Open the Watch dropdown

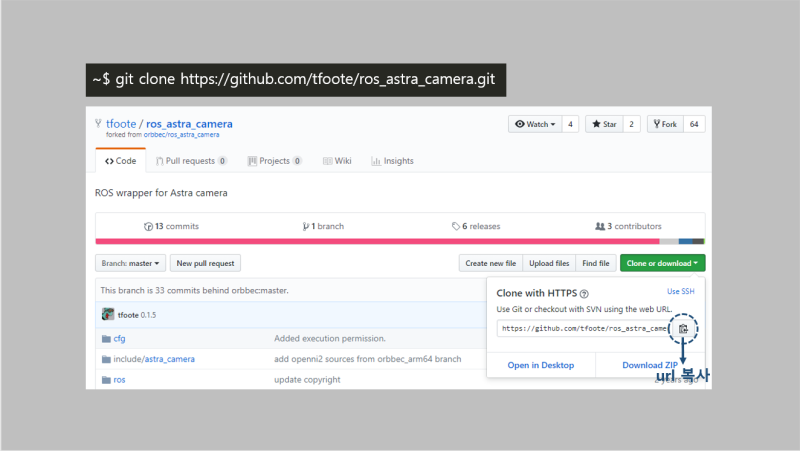click(534, 124)
